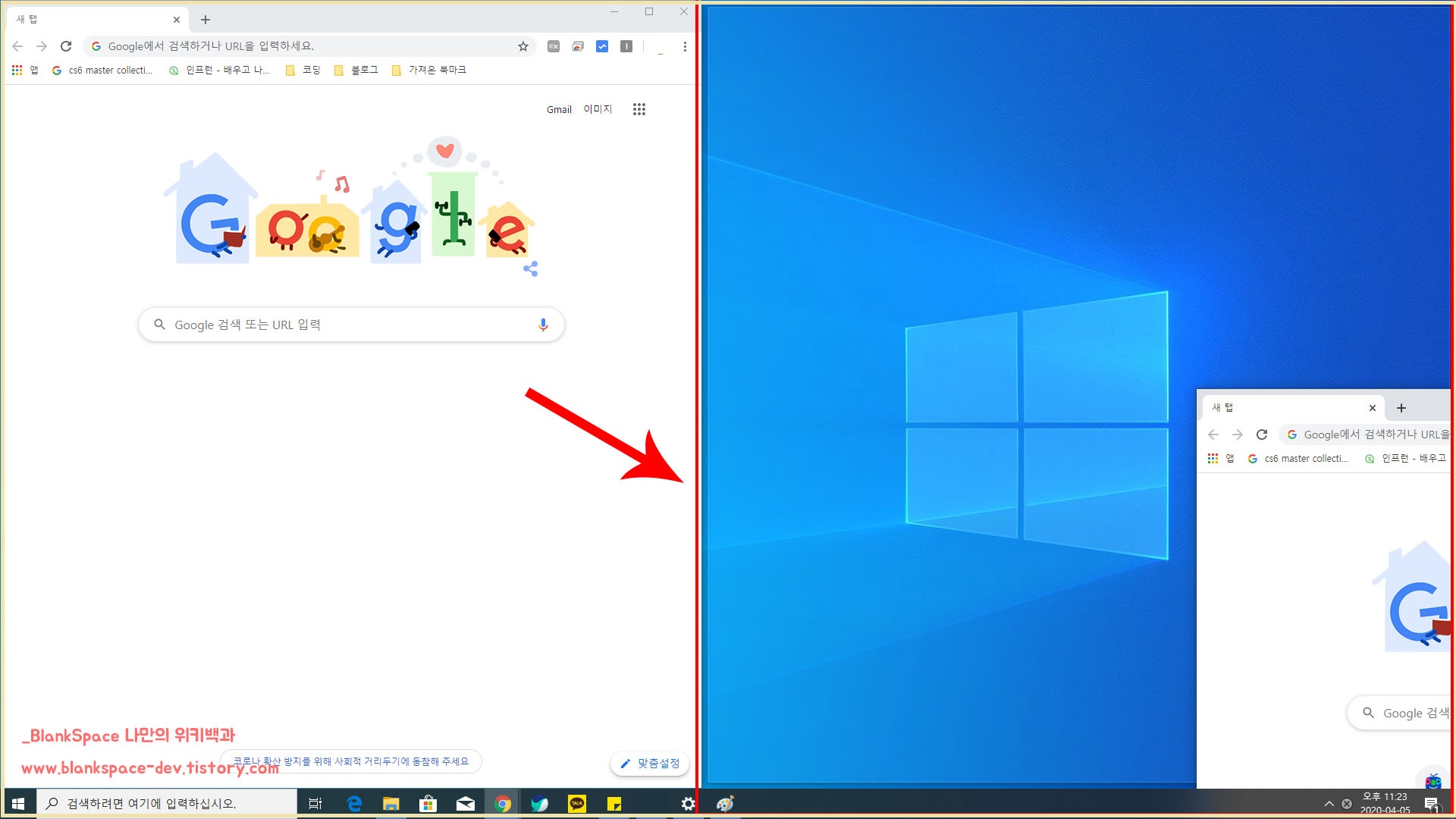Open the Gmail link
The height and width of the screenshot is (819, 1456).
pos(559,109)
